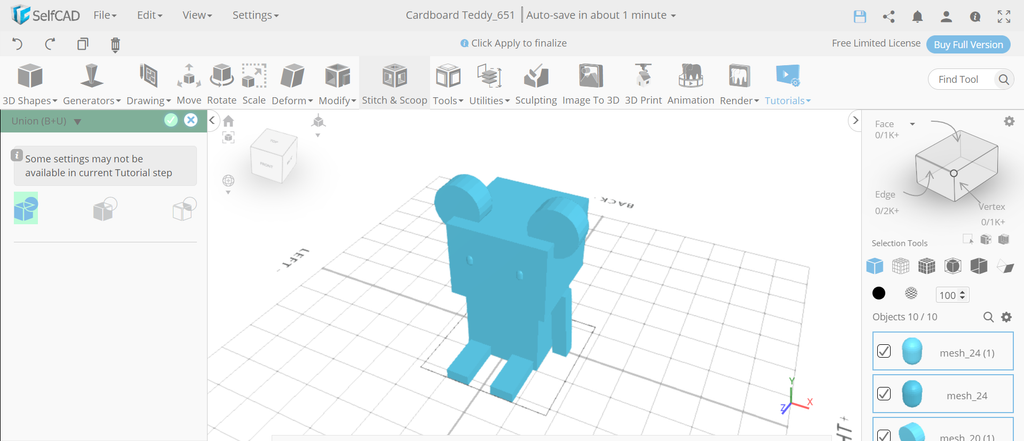This screenshot has width=1024, height=441.
Task: Click the Find Tool search field
Action: (x=970, y=80)
